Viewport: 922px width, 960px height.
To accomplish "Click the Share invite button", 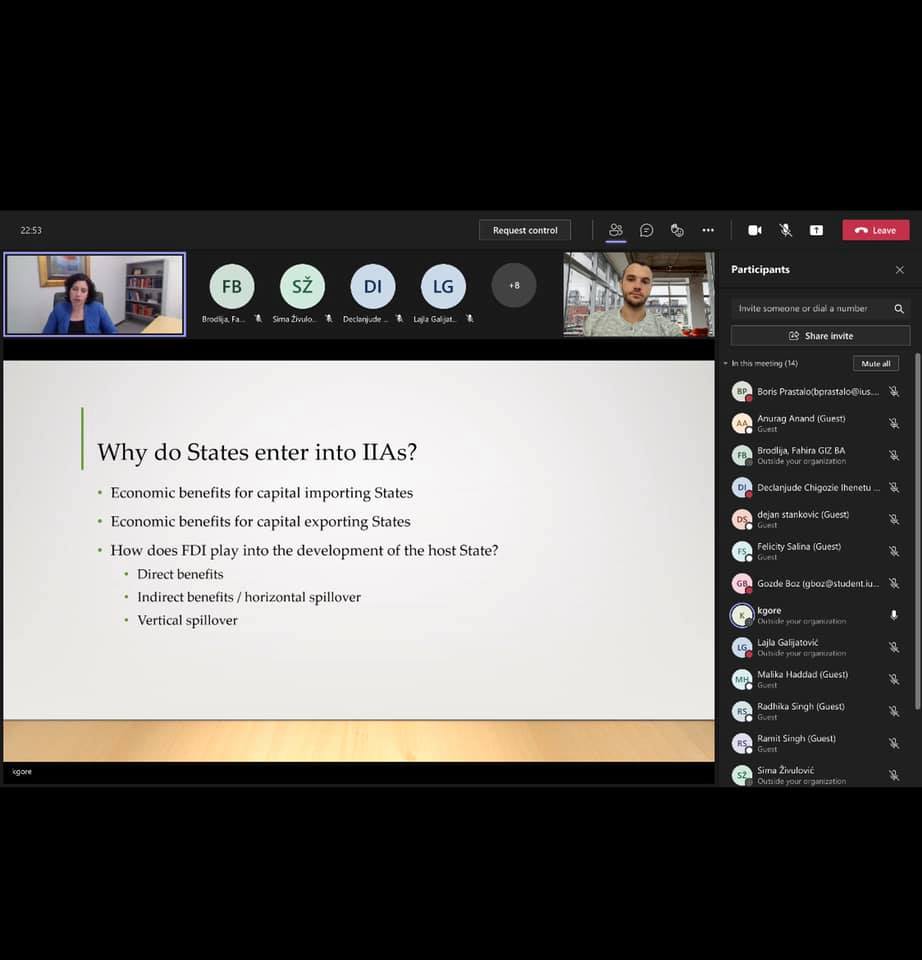I will tap(820, 336).
